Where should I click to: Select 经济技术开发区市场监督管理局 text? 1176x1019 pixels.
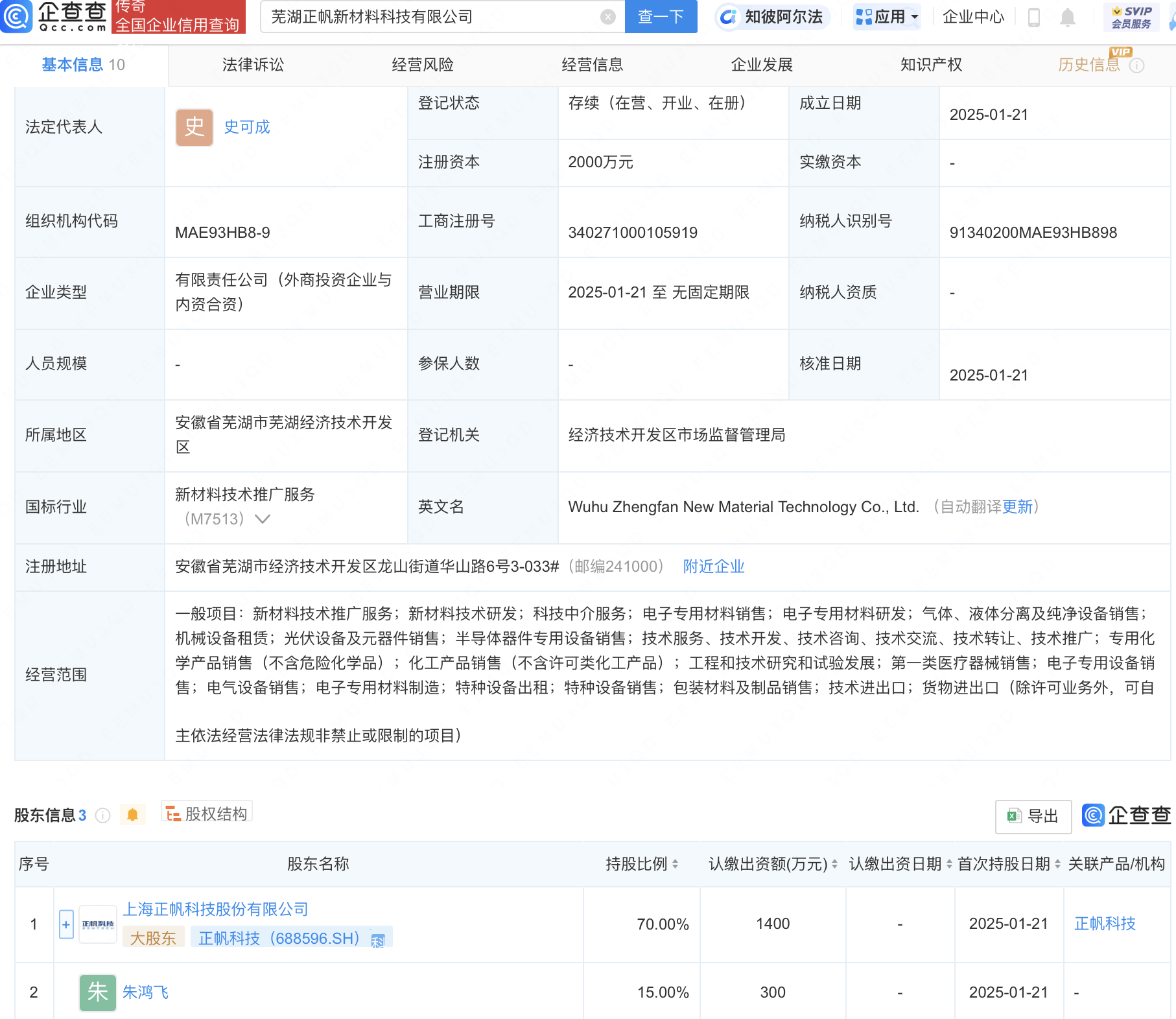tap(677, 435)
